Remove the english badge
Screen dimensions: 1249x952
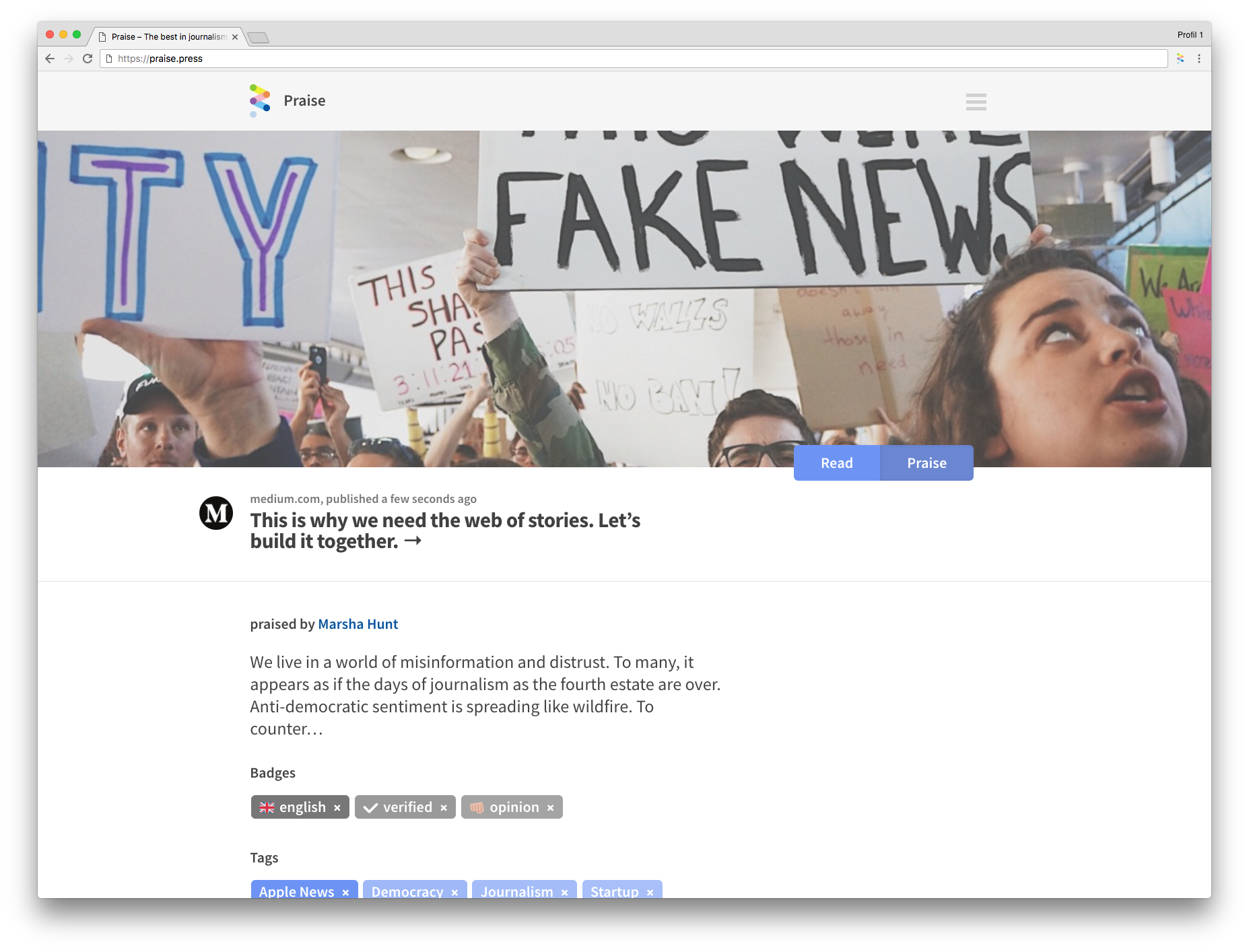point(337,808)
